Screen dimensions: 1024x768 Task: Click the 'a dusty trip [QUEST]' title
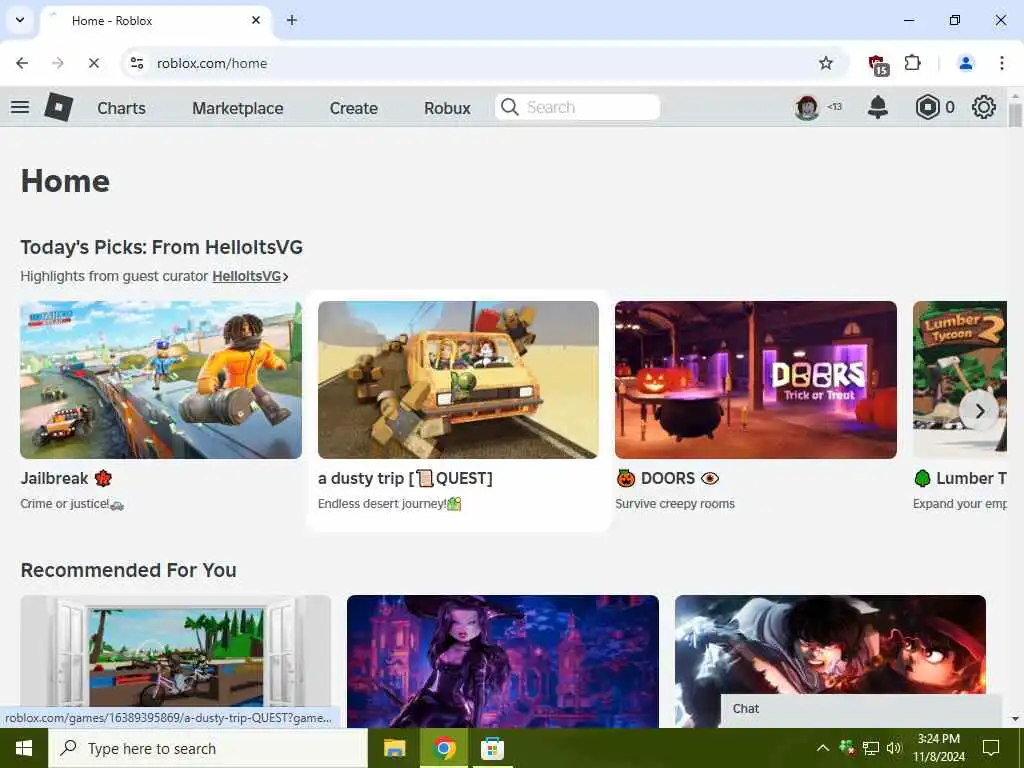click(x=405, y=478)
